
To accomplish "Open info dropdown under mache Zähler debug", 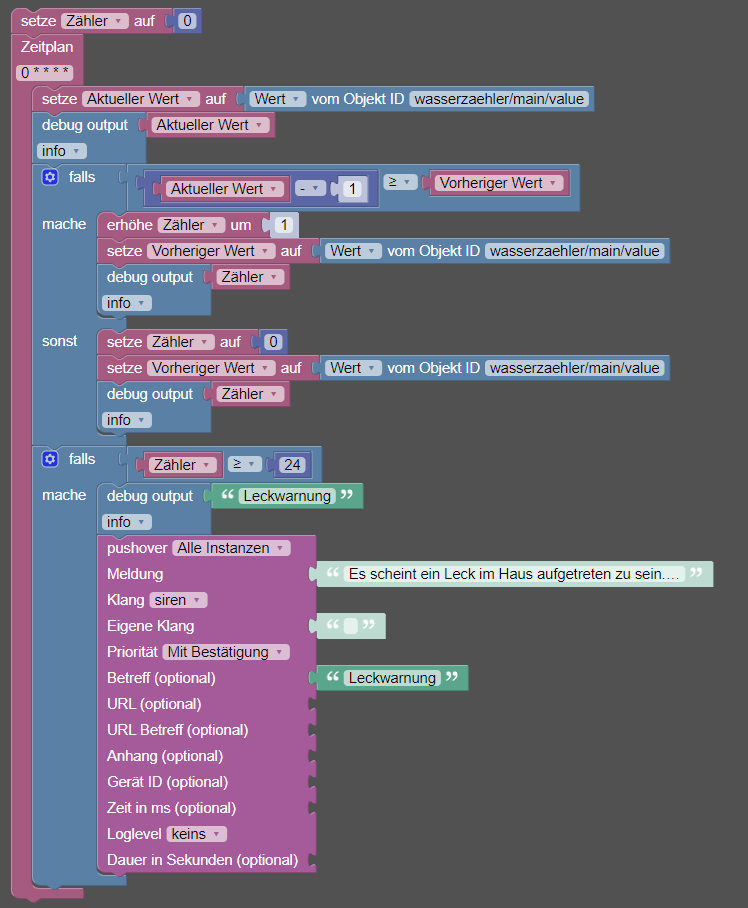I will pos(126,303).
